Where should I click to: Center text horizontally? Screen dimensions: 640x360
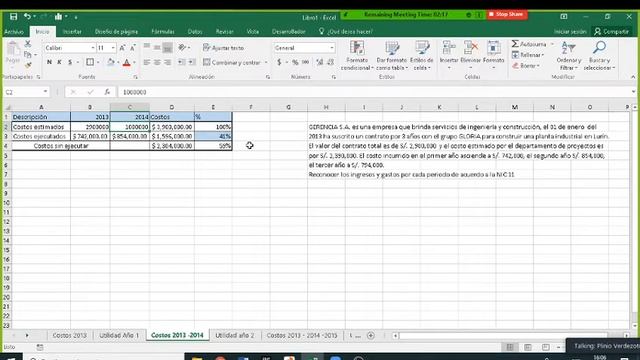157,62
